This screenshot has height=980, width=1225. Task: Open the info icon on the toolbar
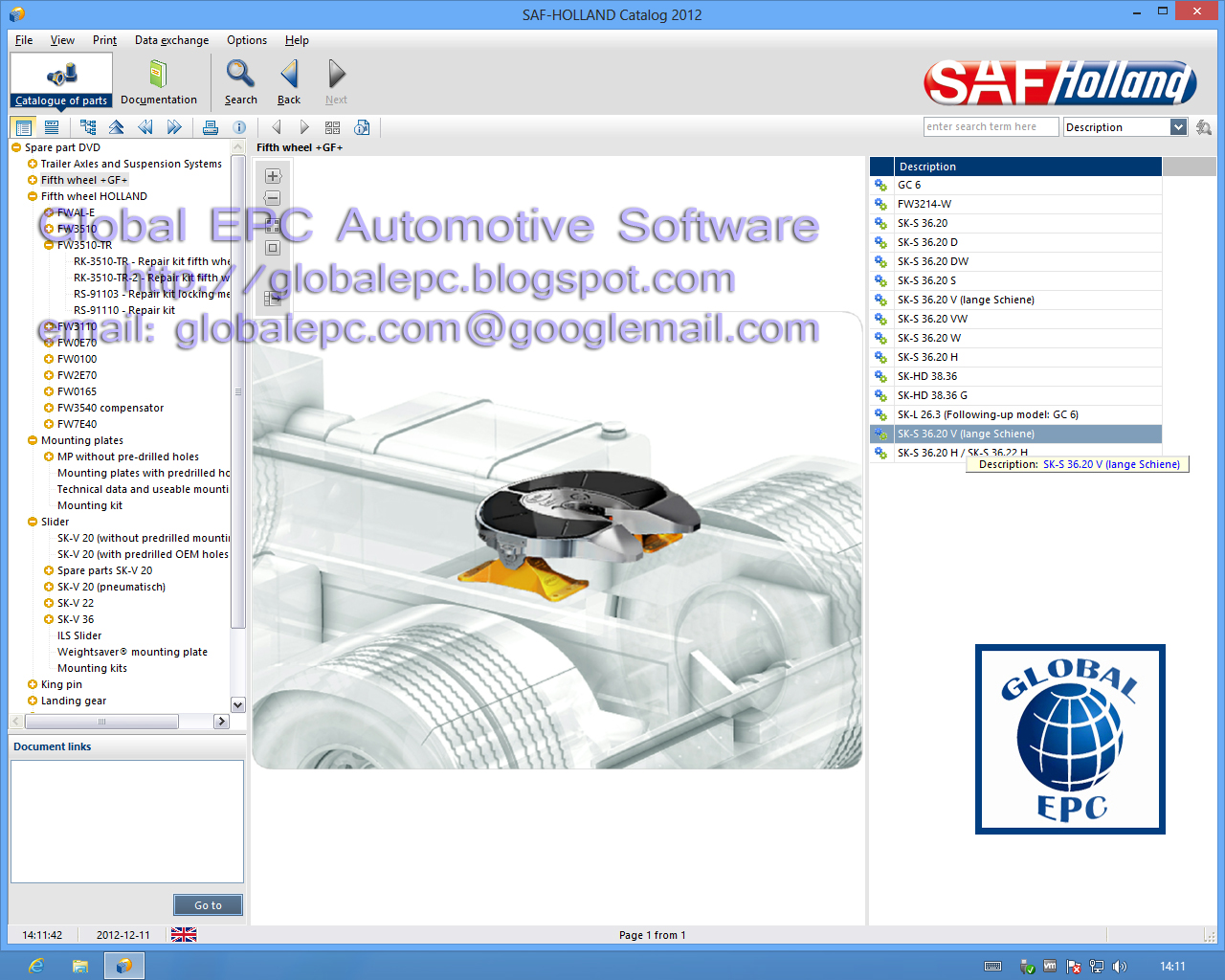tap(239, 126)
